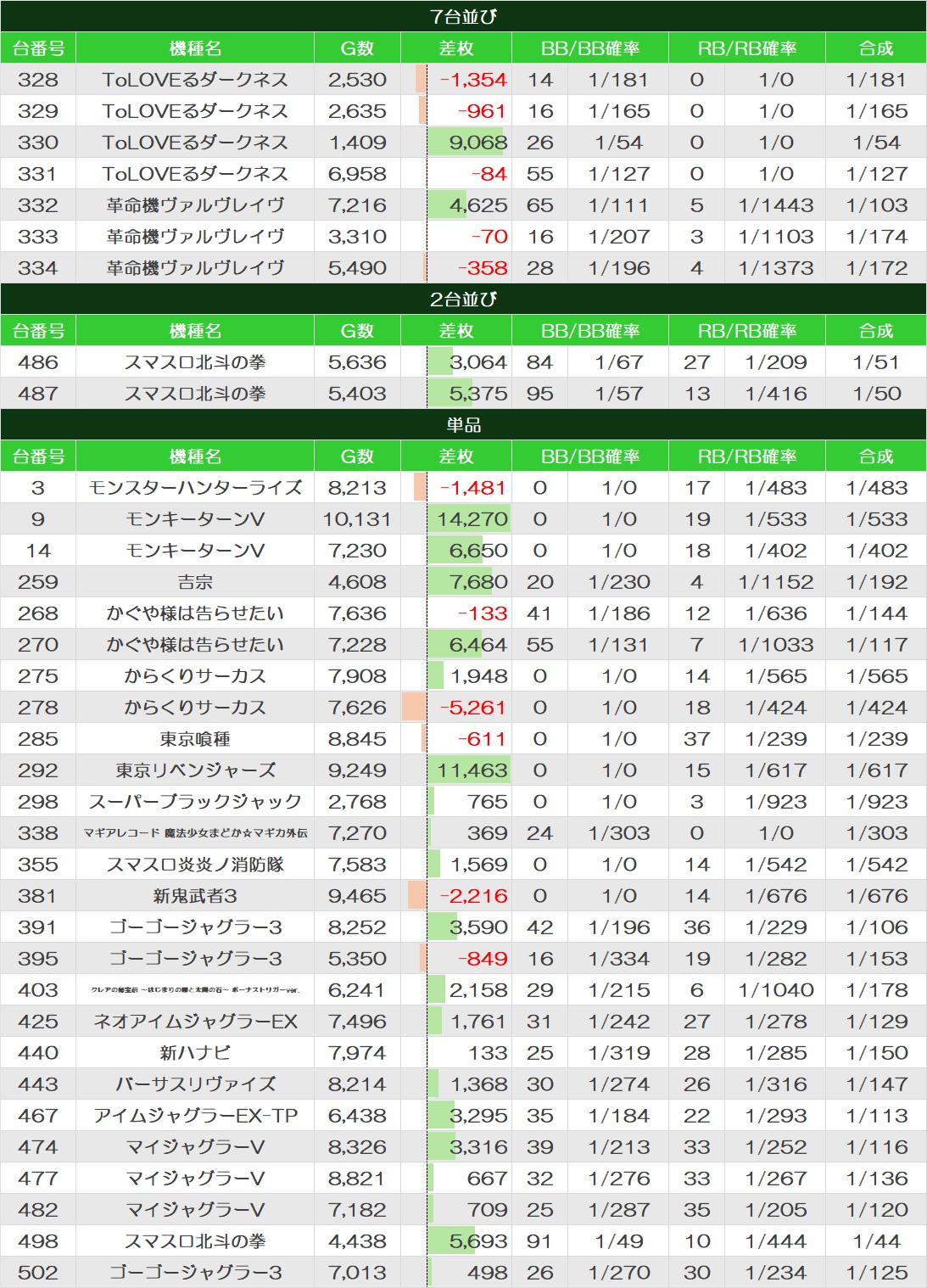Select ネオアイムジャグラーEX machine name

tap(195, 1022)
